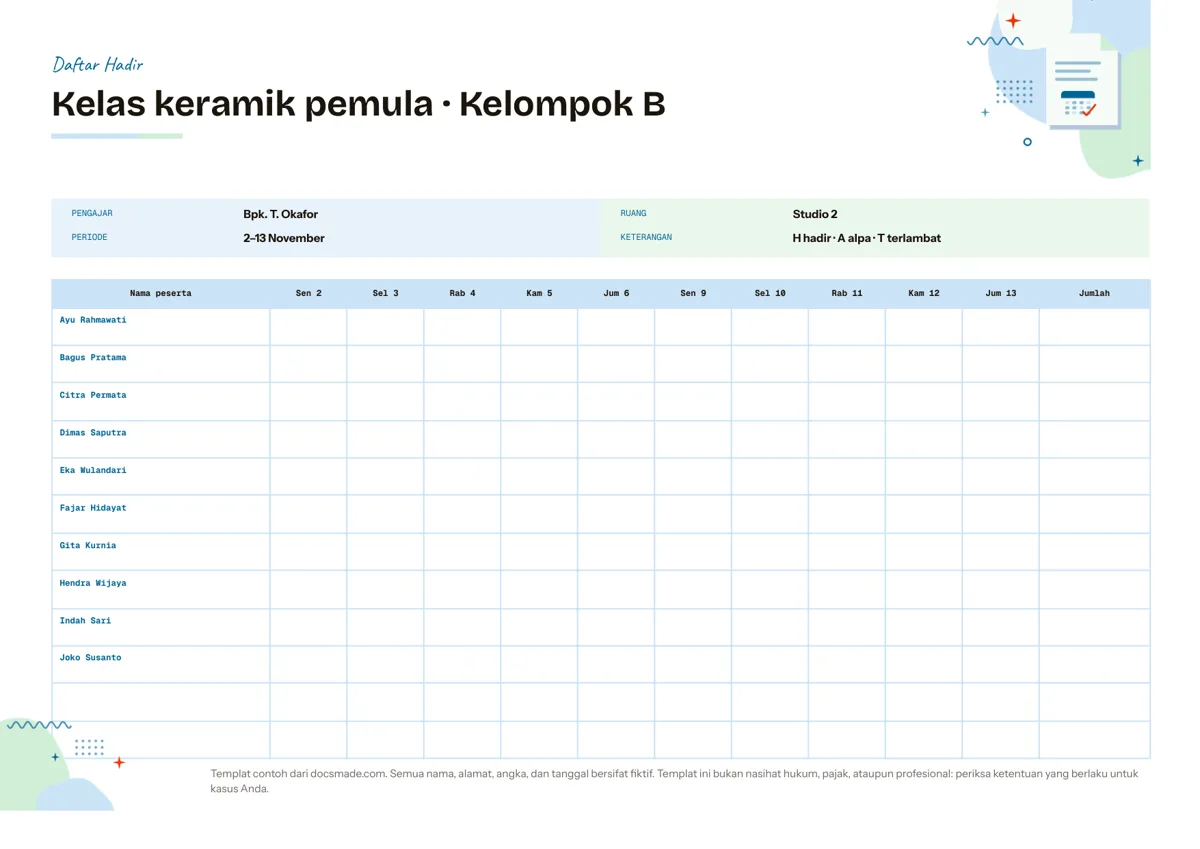Click the instructor name 'Bpk. T. Okafor'

click(x=280, y=214)
